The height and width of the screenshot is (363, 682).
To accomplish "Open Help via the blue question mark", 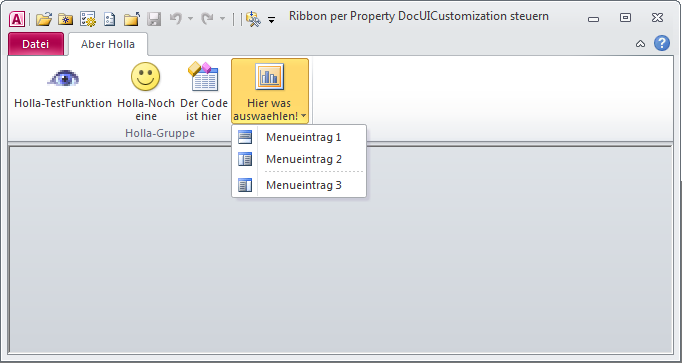I will coord(662,43).
